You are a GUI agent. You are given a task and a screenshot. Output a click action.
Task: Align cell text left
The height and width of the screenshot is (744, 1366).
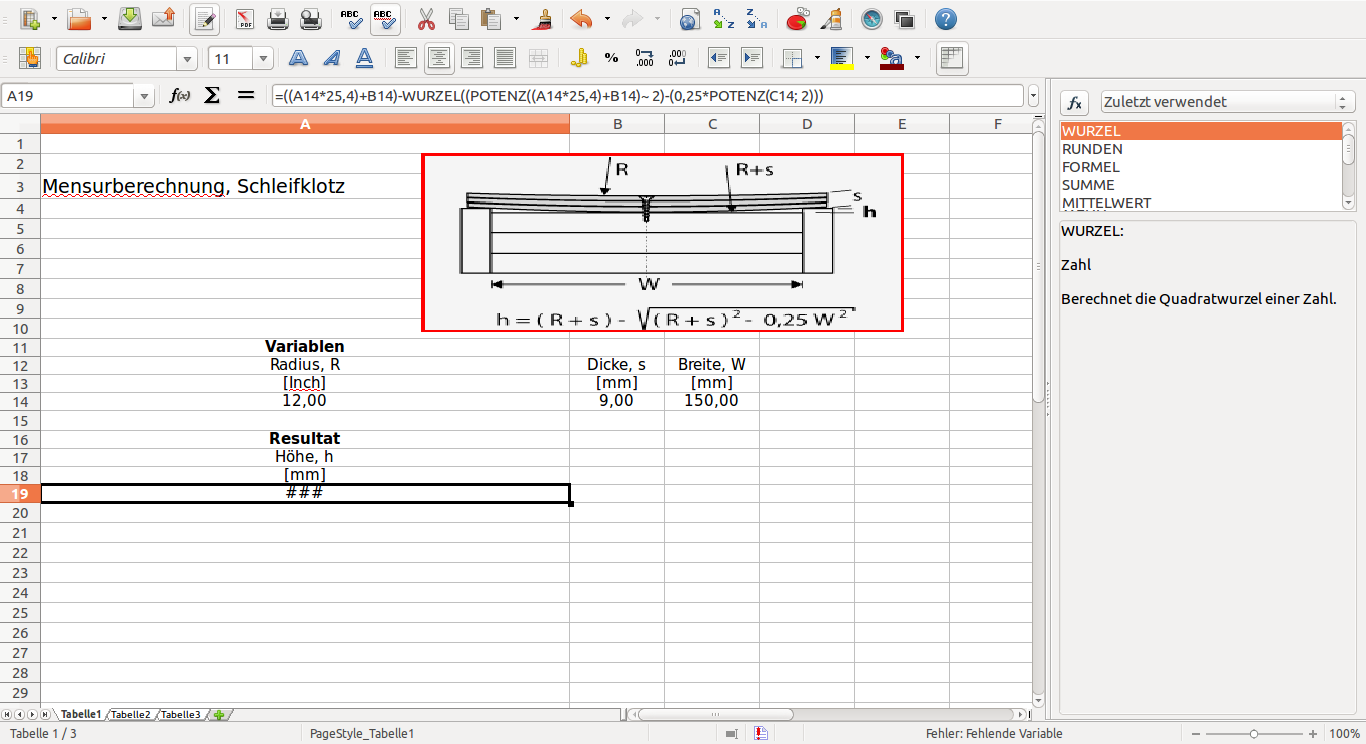pyautogui.click(x=405, y=58)
